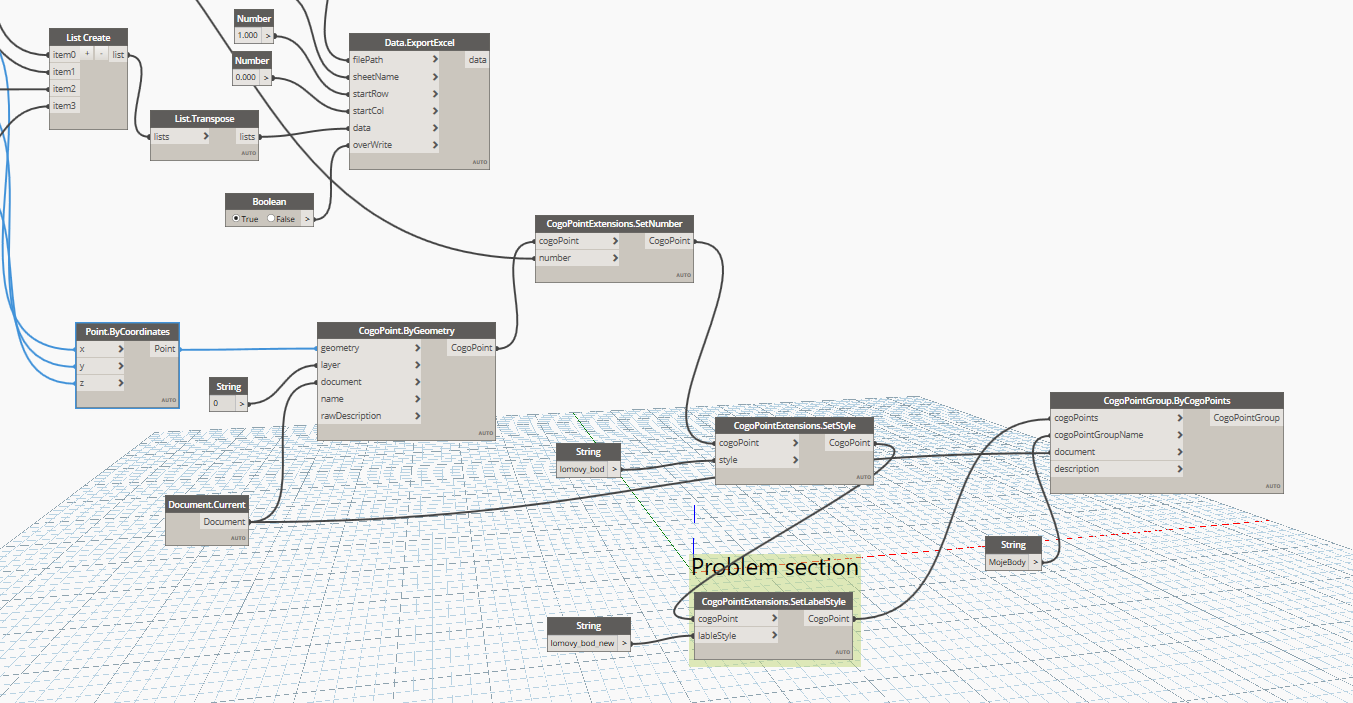The image size is (1353, 703).
Task: Add an item with List Create plus button
Action: (x=88, y=54)
